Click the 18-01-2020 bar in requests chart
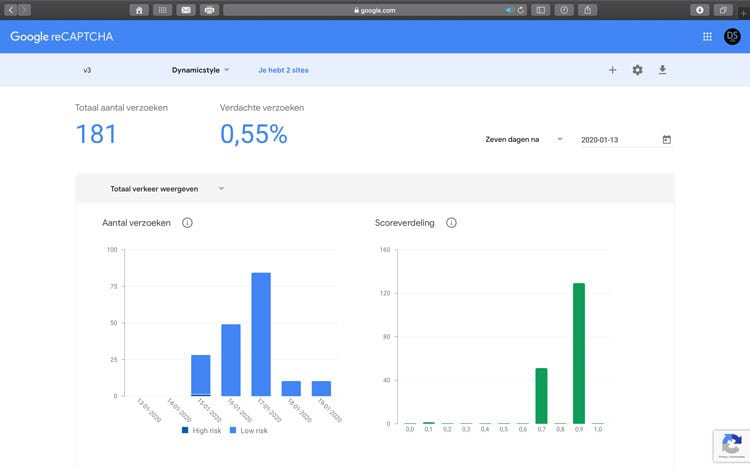This screenshot has width=750, height=469. (291, 388)
